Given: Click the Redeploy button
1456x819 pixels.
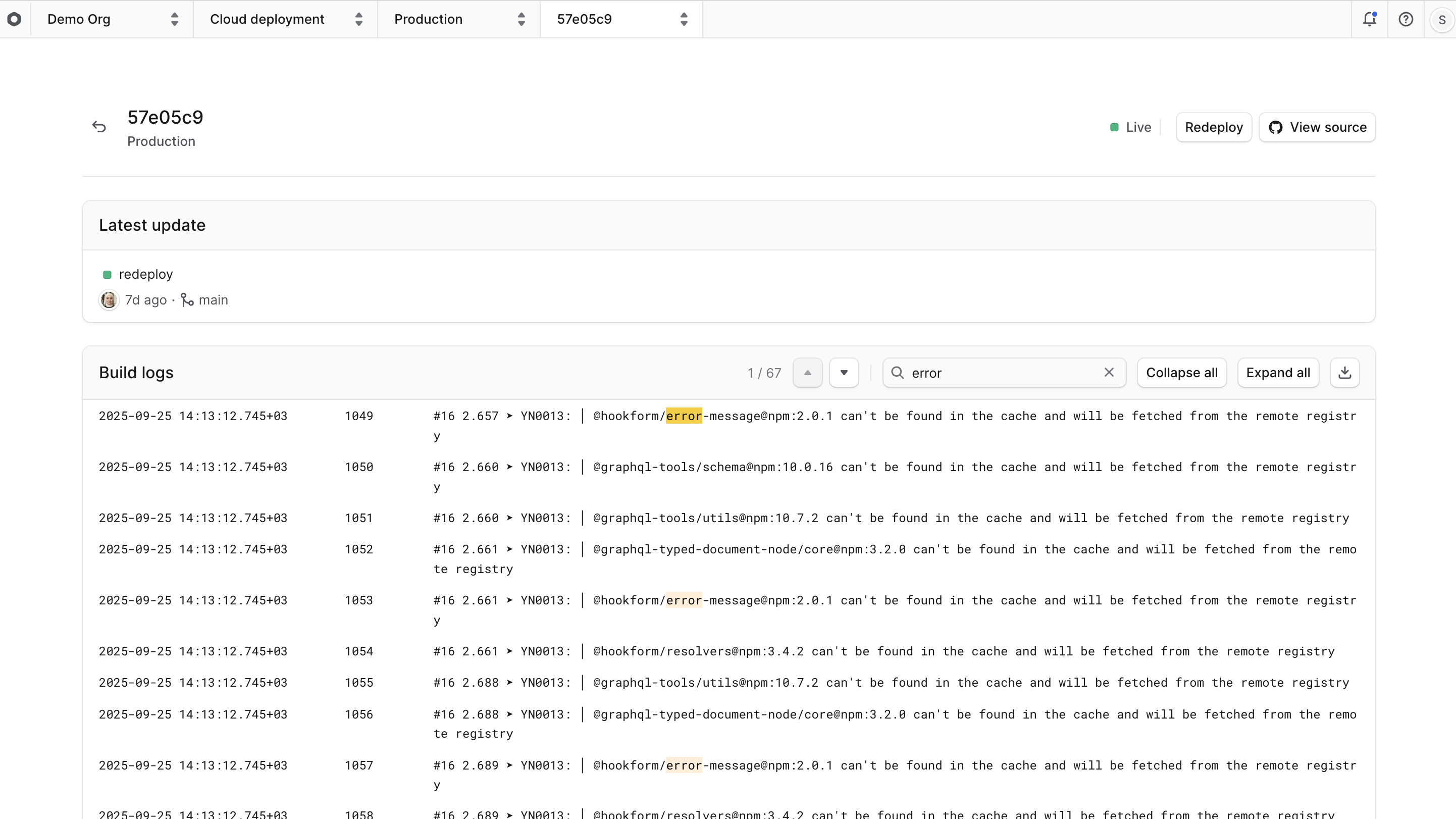Looking at the screenshot, I should tap(1214, 127).
